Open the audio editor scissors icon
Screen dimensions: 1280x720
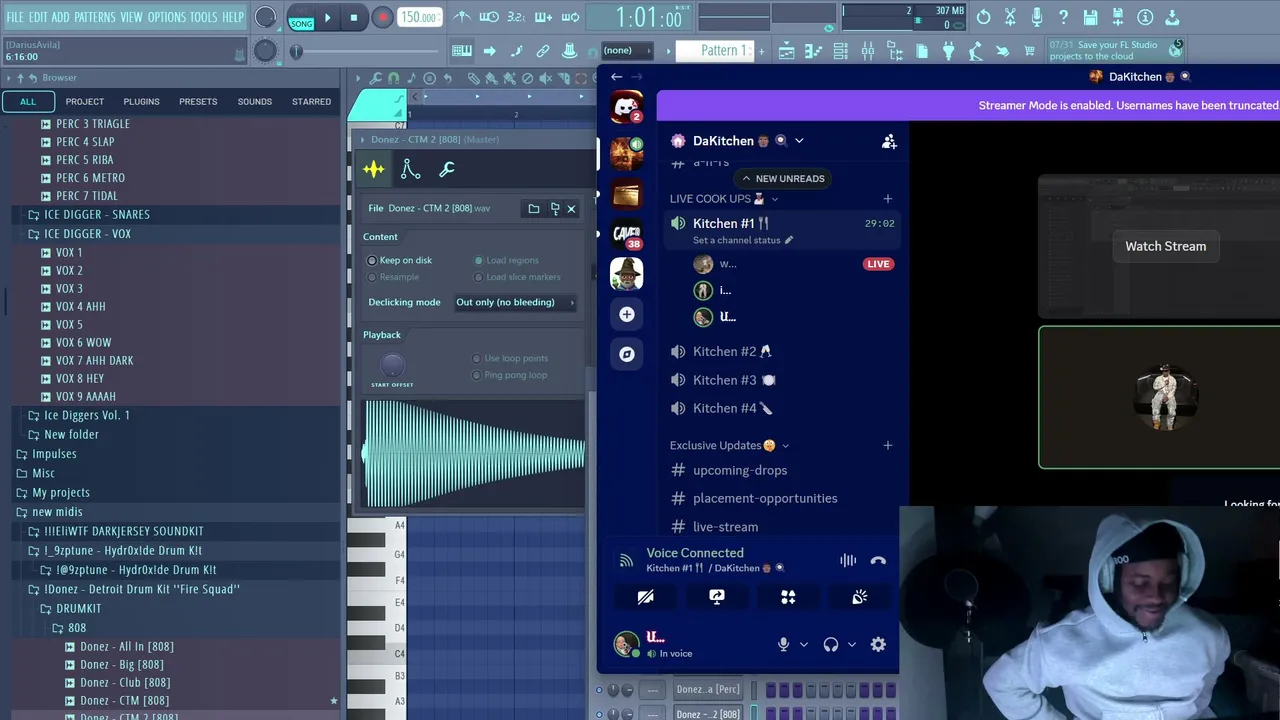1010,17
